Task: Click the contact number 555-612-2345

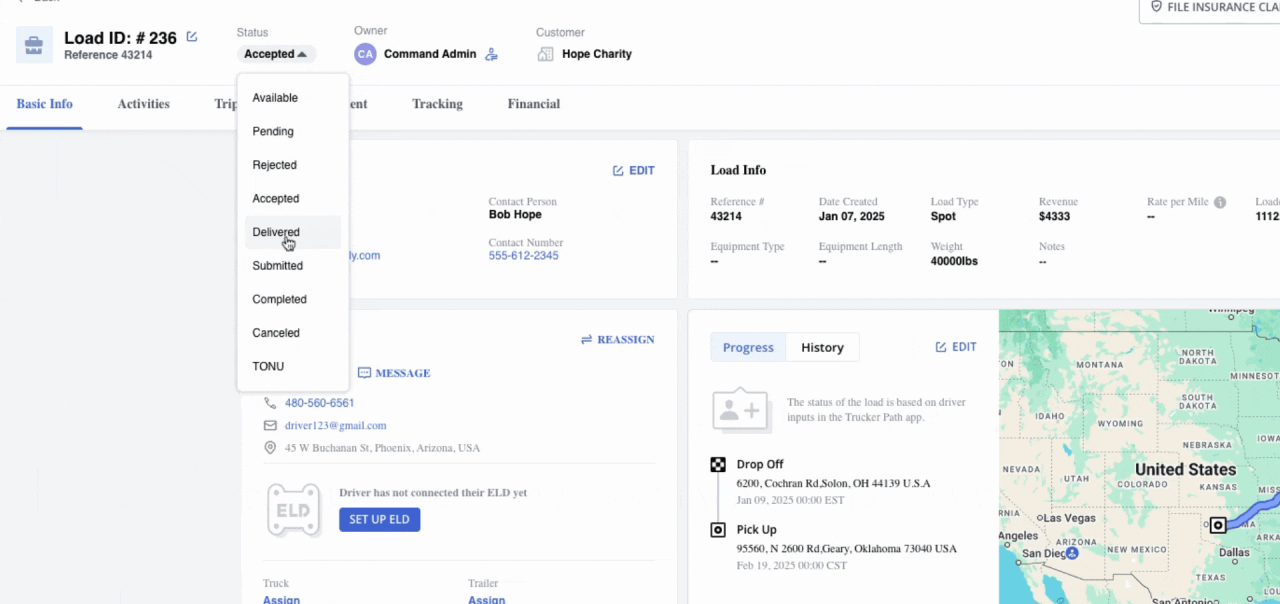Action: 523,256
